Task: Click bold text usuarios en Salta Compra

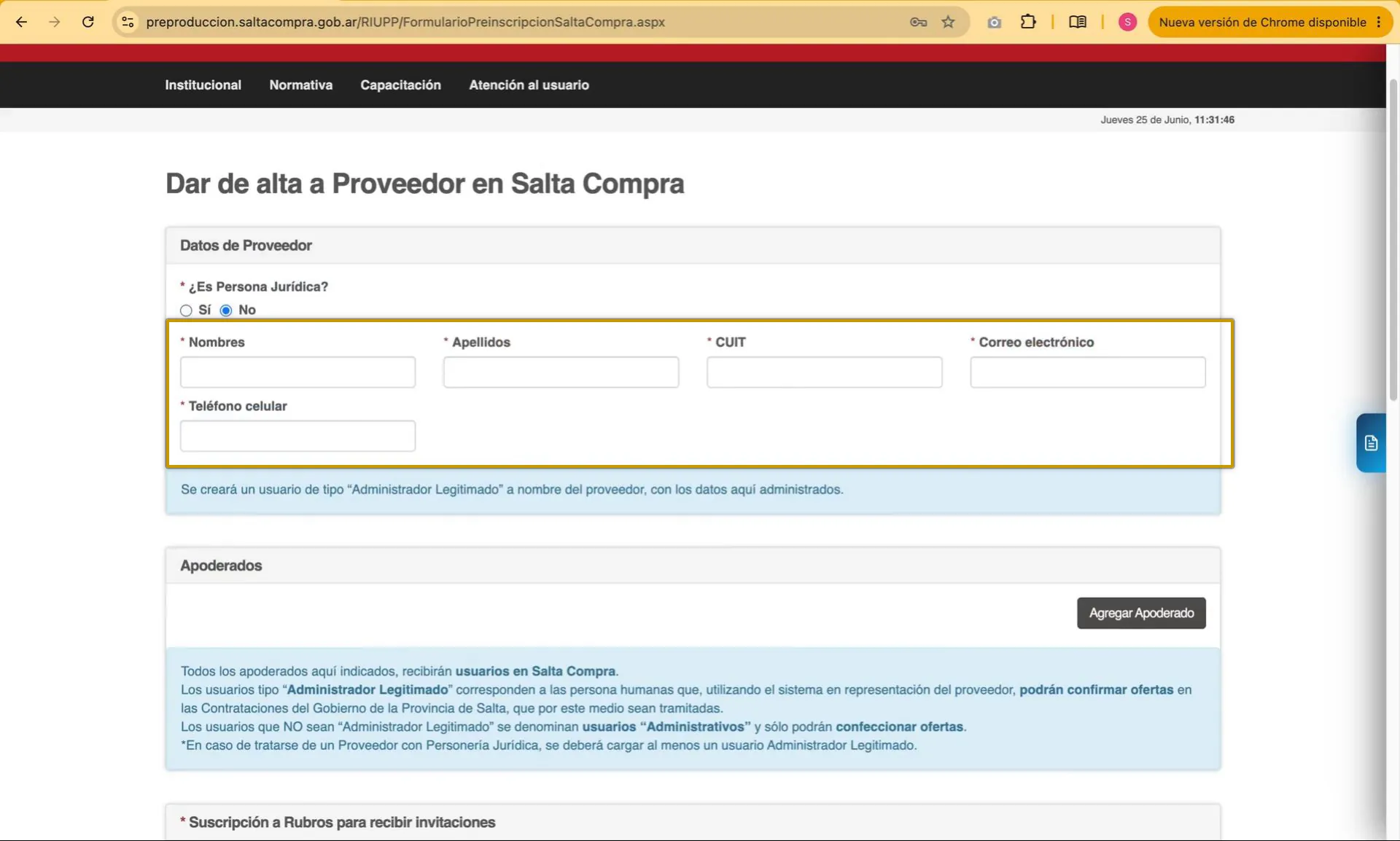Action: [x=535, y=671]
